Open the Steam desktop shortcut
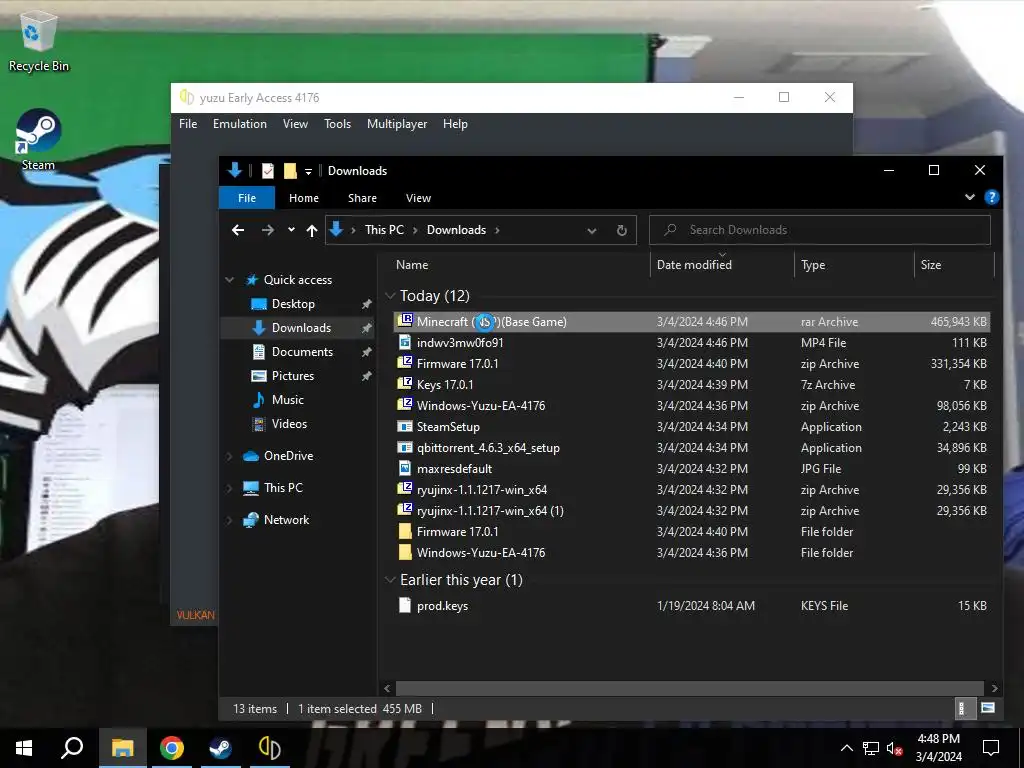Screen dimensions: 1024x768 coord(39,140)
